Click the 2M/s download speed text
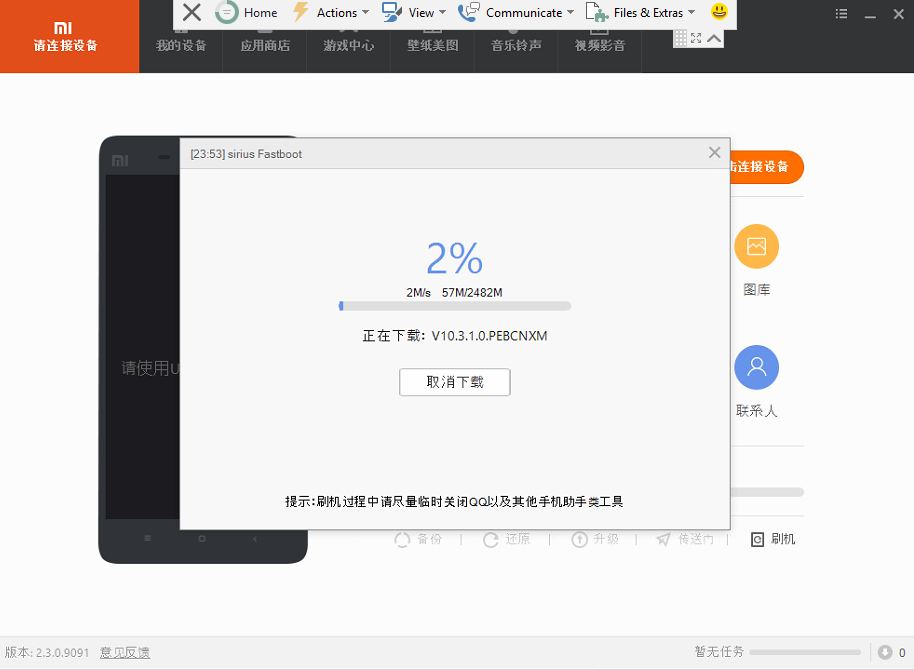The width and height of the screenshot is (914, 670). [x=419, y=293]
